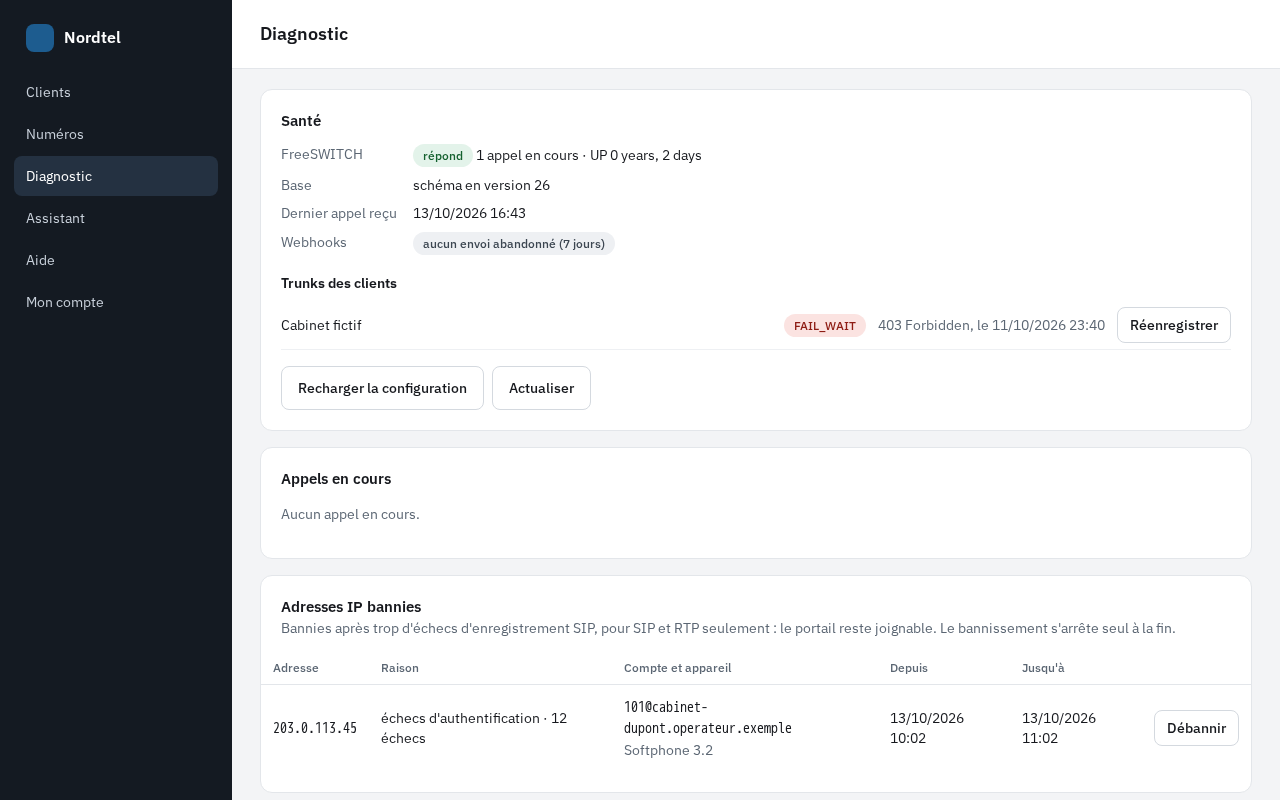The width and height of the screenshot is (1280, 800).
Task: Click '1 appel en cours · UP 0 years, 2 days'
Action: pyautogui.click(x=589, y=155)
